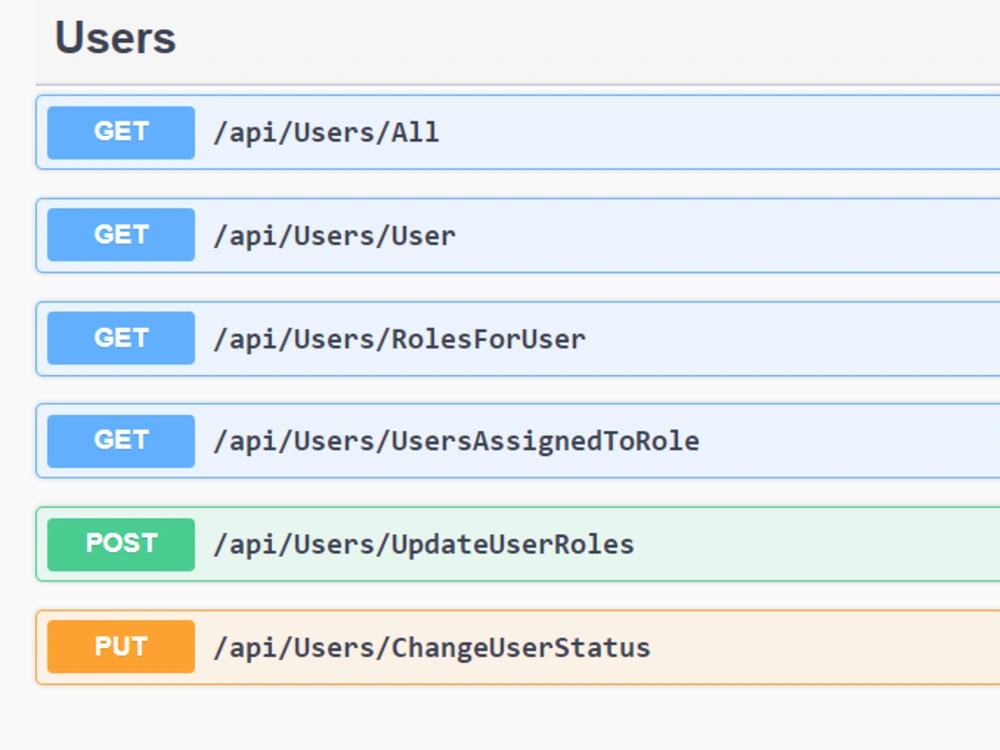This screenshot has width=1000, height=750.
Task: Collapse the Users section heading
Action: coord(115,39)
